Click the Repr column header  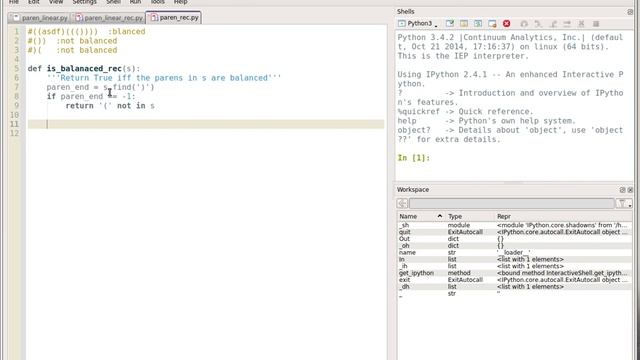tap(563, 216)
